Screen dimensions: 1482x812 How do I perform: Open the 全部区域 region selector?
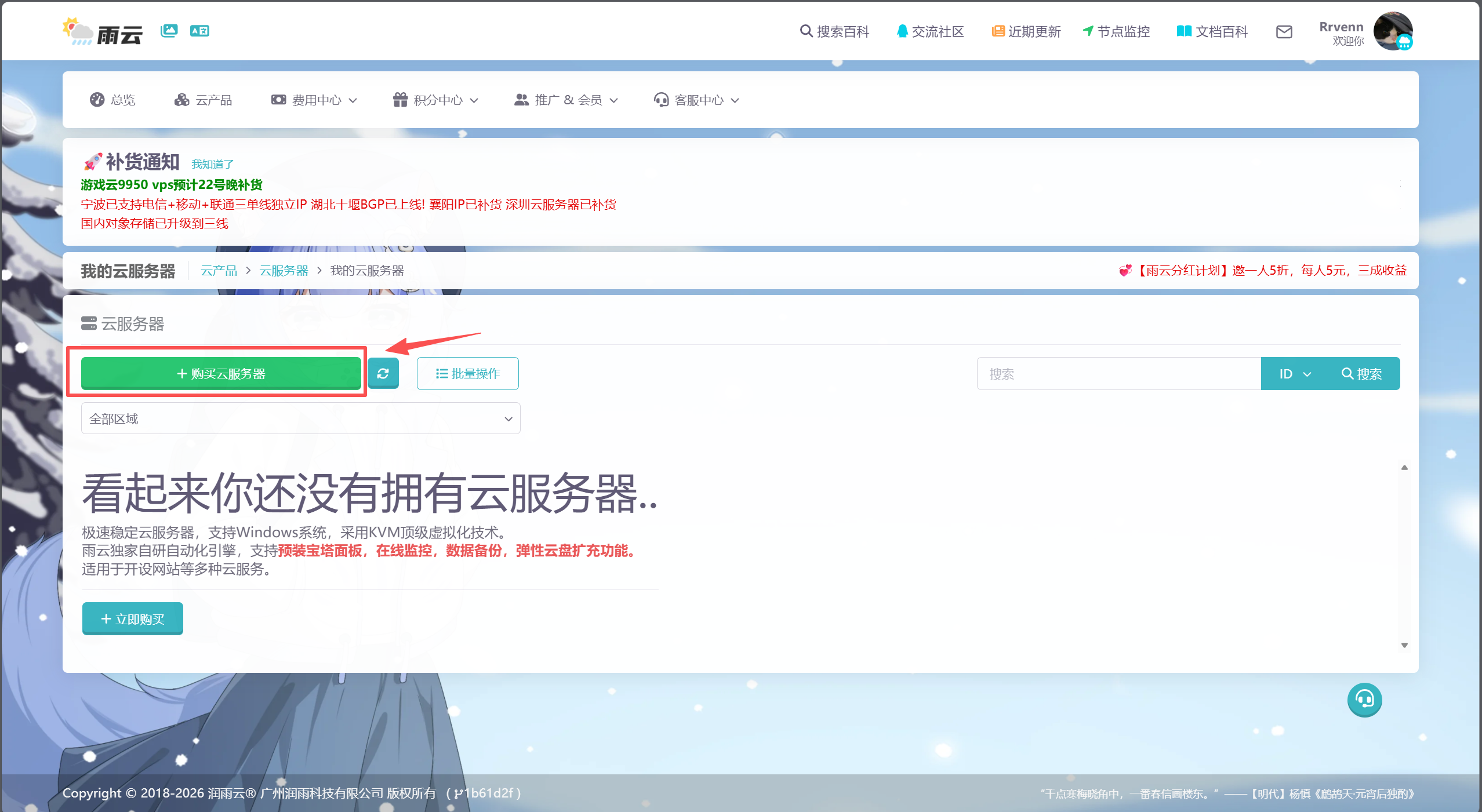300,418
